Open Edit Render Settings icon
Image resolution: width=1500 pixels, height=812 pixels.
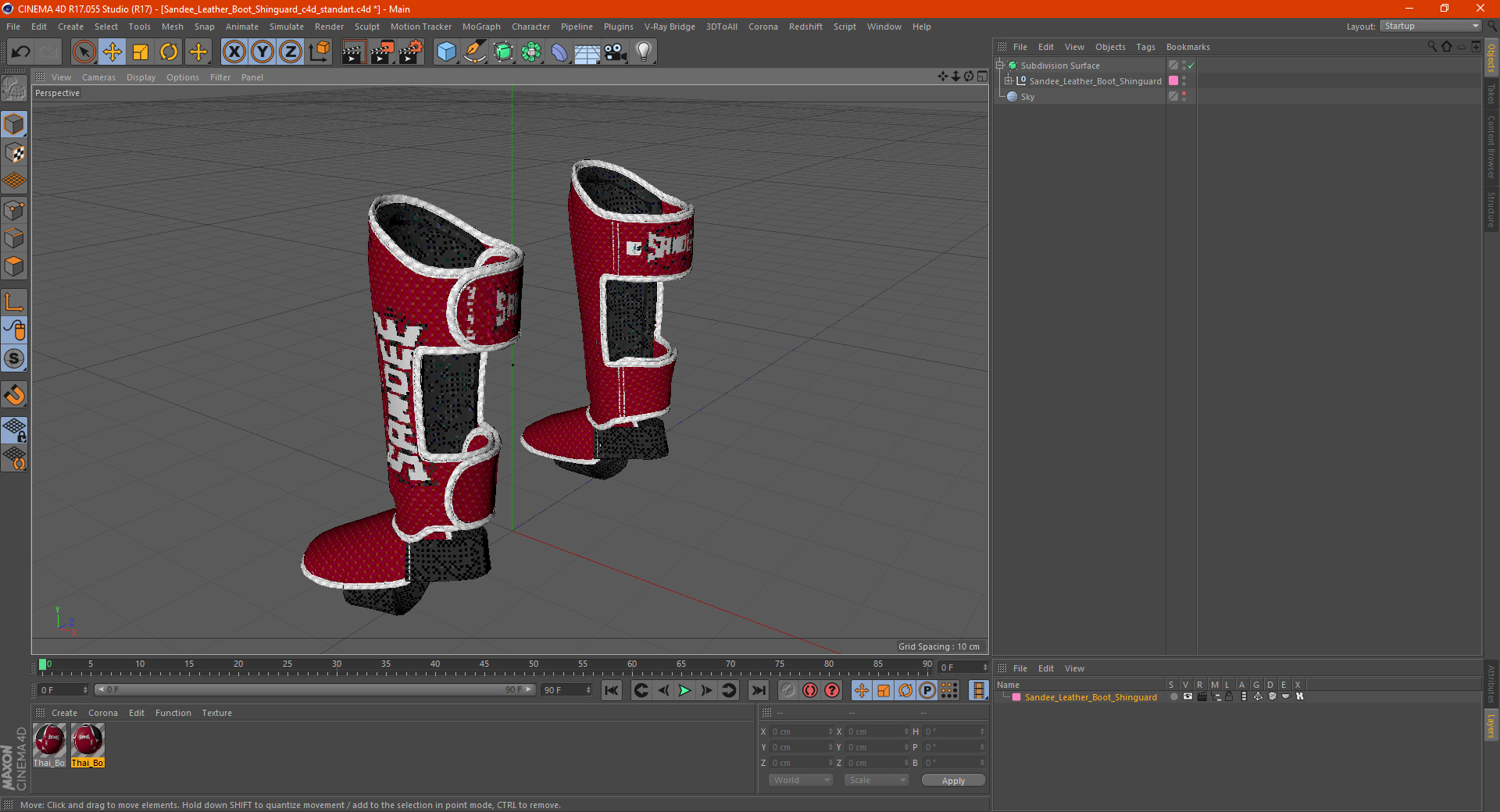411,52
